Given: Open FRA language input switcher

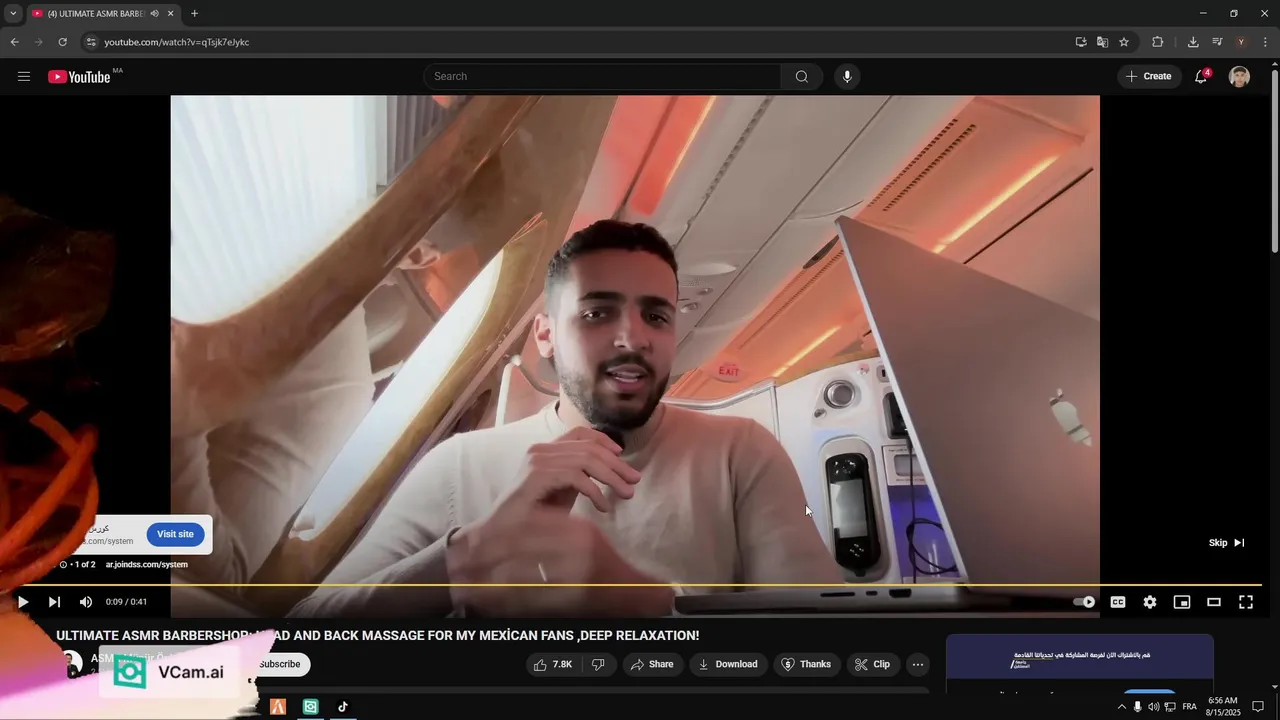Looking at the screenshot, I should tap(1189, 707).
